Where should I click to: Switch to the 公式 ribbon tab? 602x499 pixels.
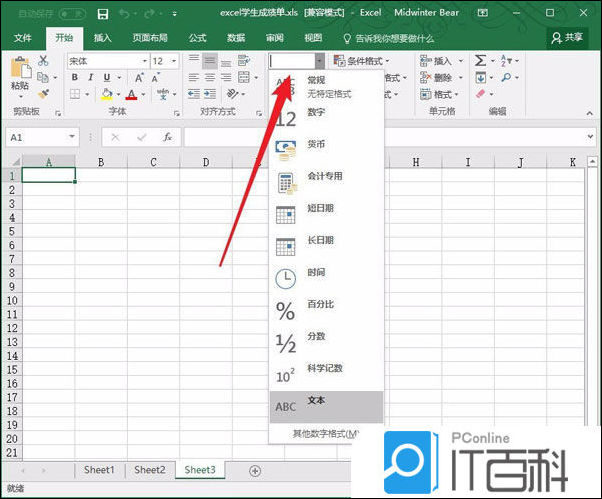197,38
